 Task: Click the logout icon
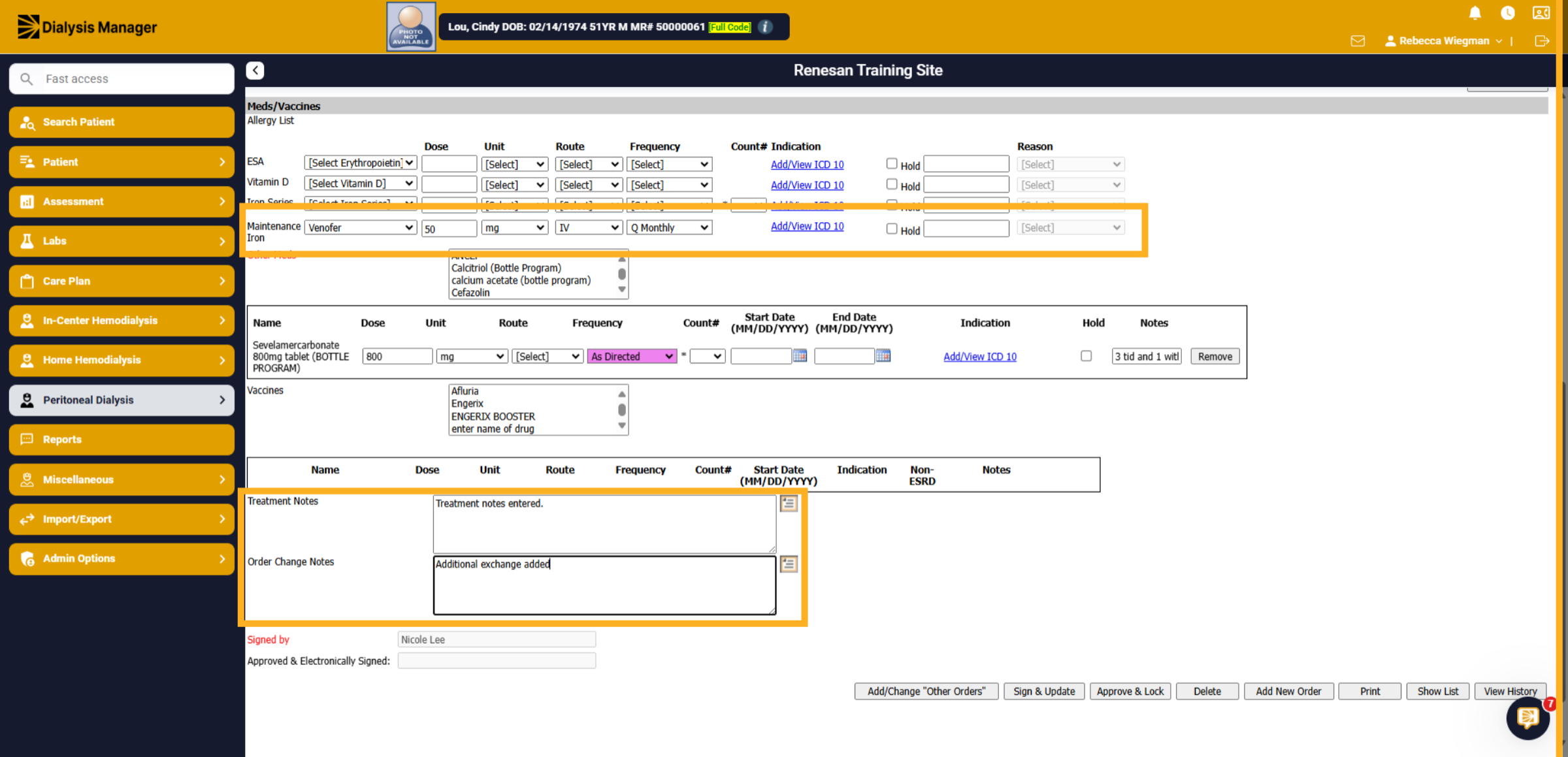1542,41
